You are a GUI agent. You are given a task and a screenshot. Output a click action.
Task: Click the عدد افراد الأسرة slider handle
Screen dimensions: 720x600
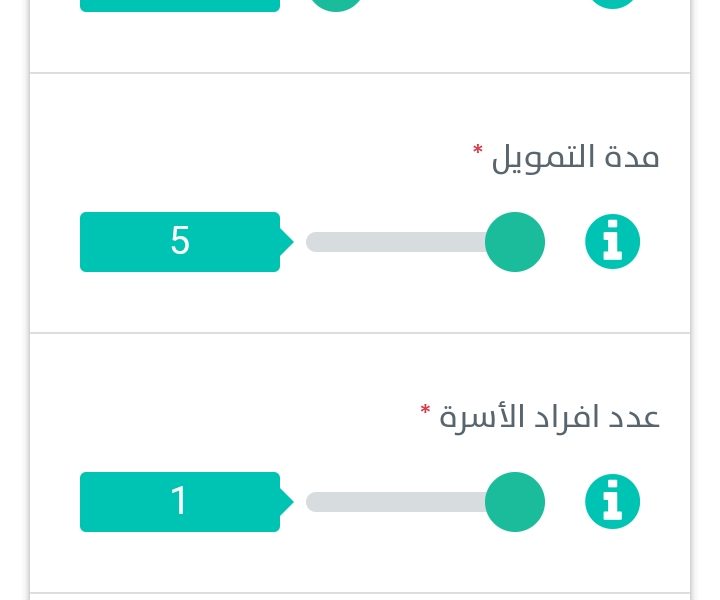pyautogui.click(x=515, y=502)
